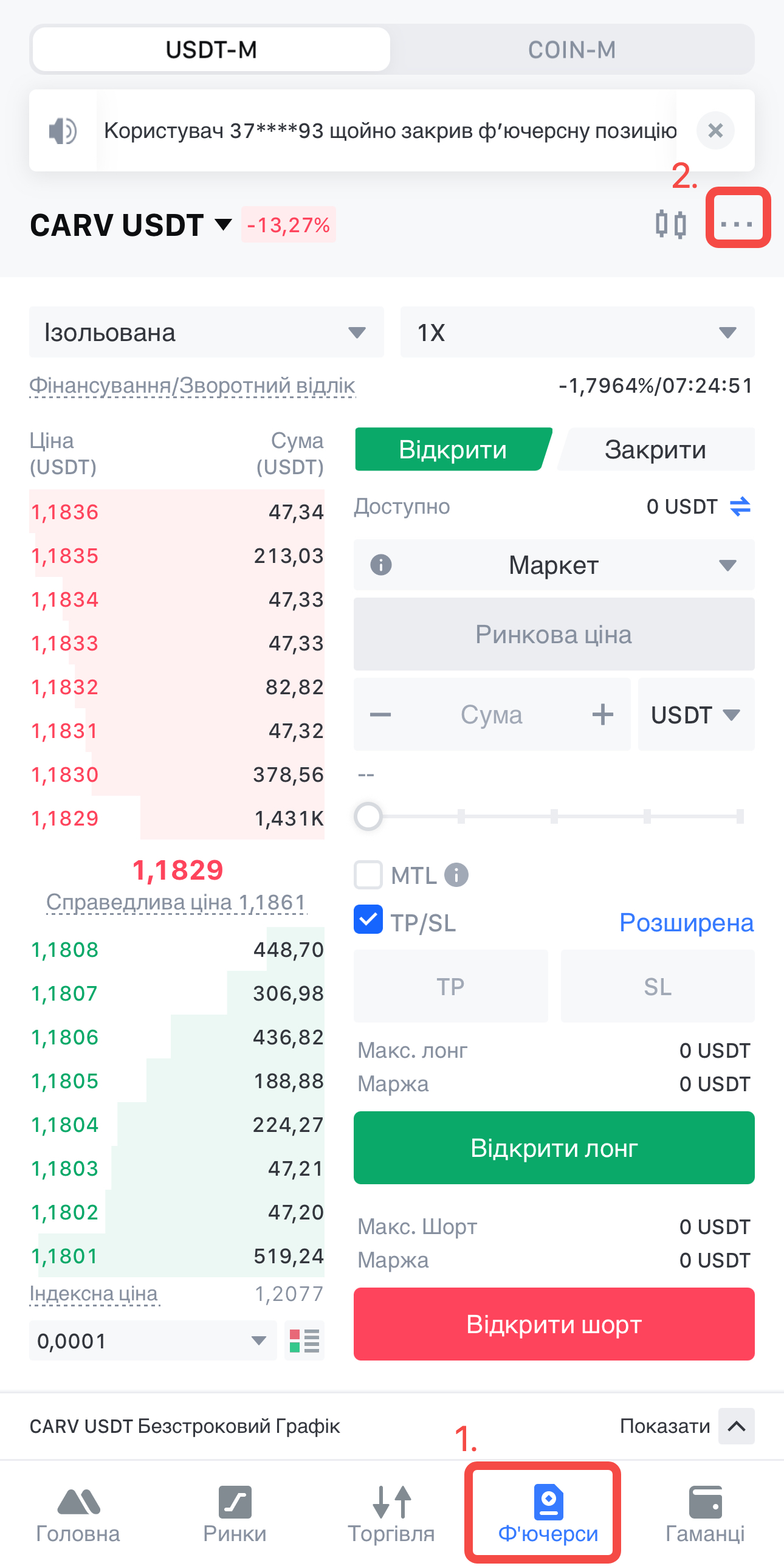Dismiss the announcement banner with X

715,130
